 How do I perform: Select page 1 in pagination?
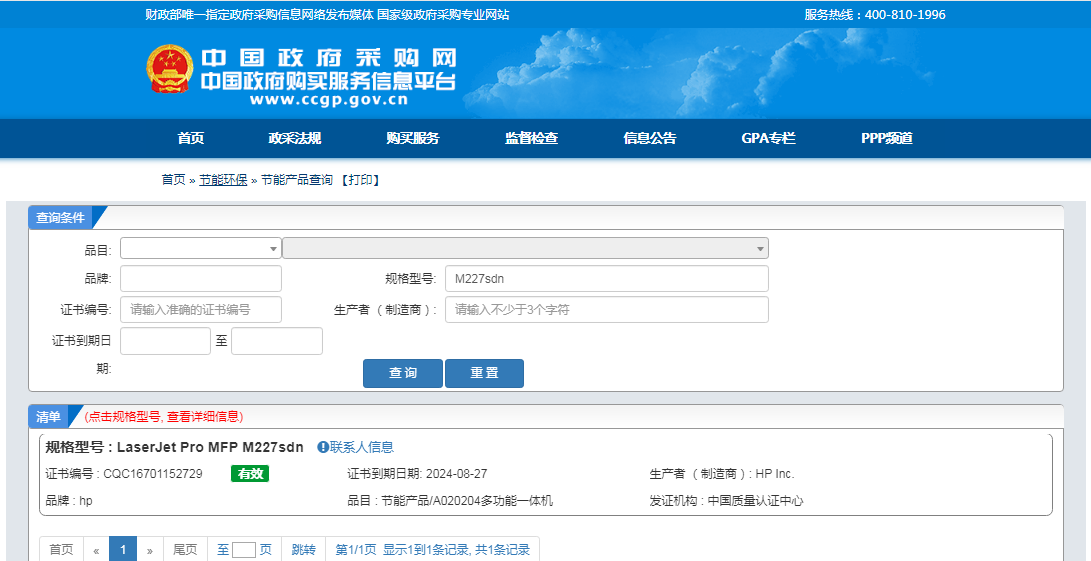click(x=123, y=550)
